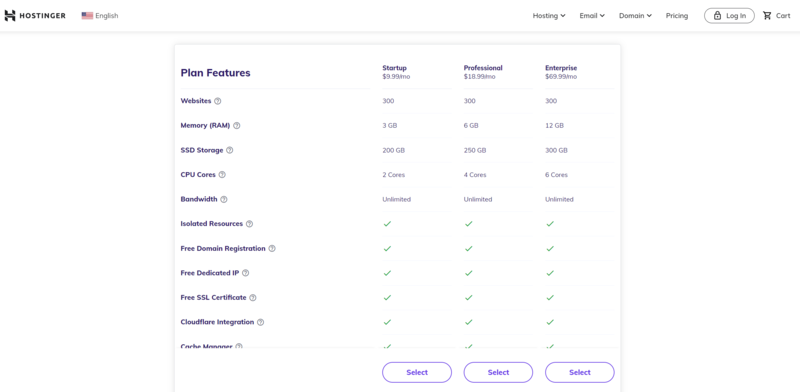Expand the Domain menu
Image resolution: width=800 pixels, height=392 pixels.
pos(635,16)
